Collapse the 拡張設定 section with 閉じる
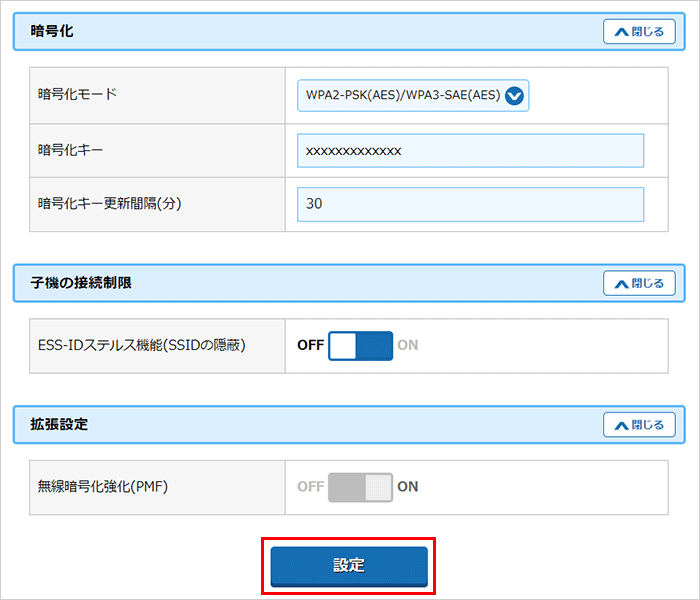 [x=639, y=425]
